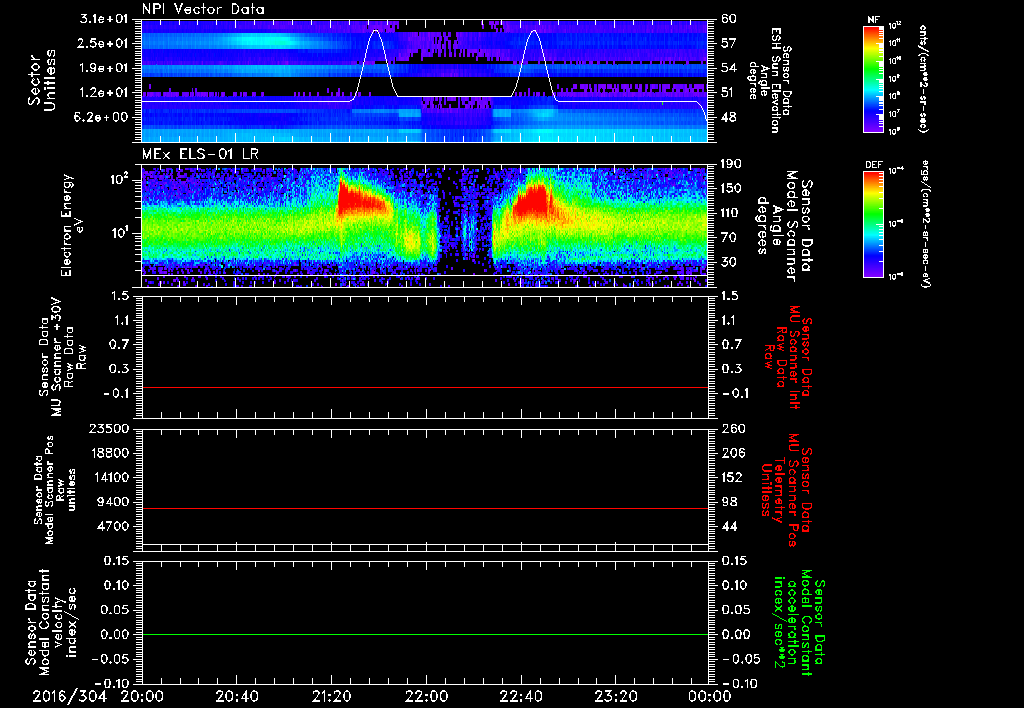
Task: Click the 190 scanner angle tick value
Action: tap(731, 164)
